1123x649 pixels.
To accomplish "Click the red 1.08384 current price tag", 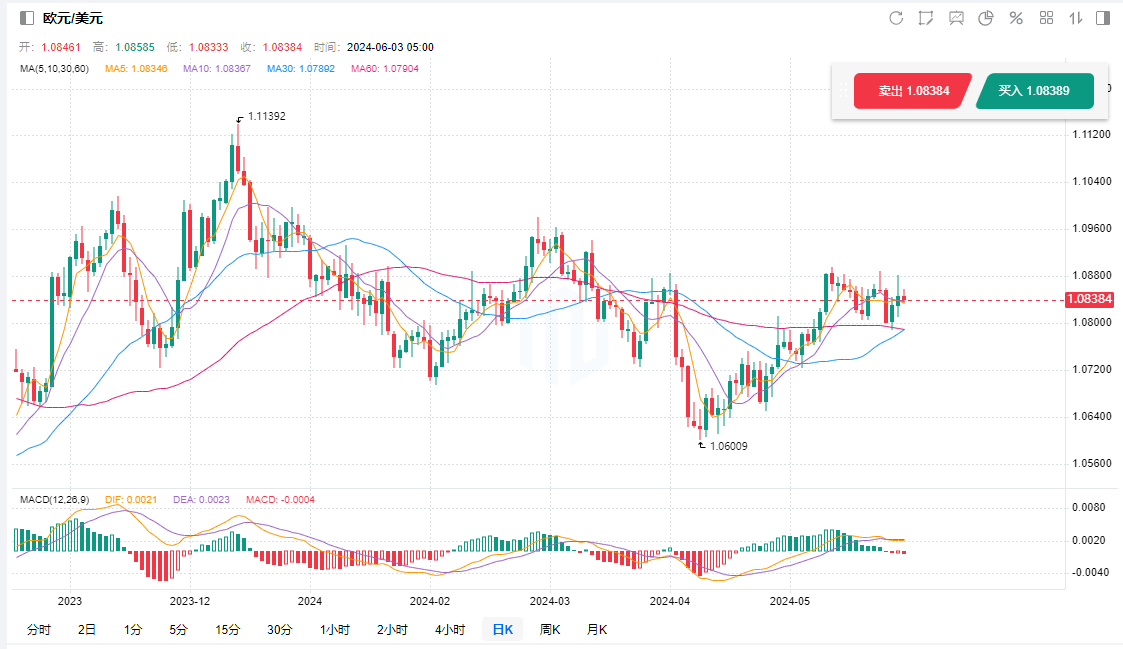I will [1089, 299].
